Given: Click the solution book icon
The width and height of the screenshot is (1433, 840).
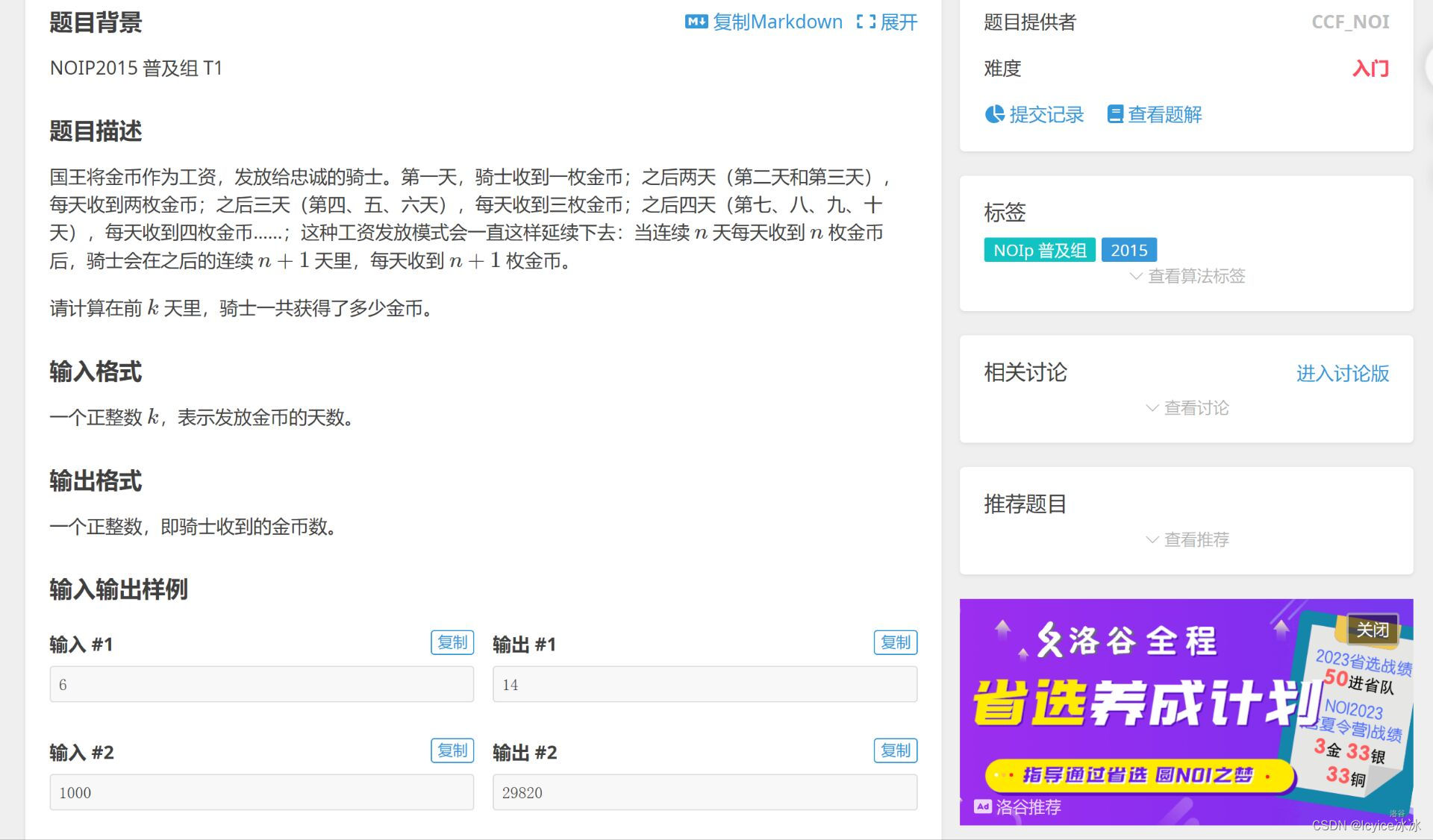Looking at the screenshot, I should click(1115, 114).
